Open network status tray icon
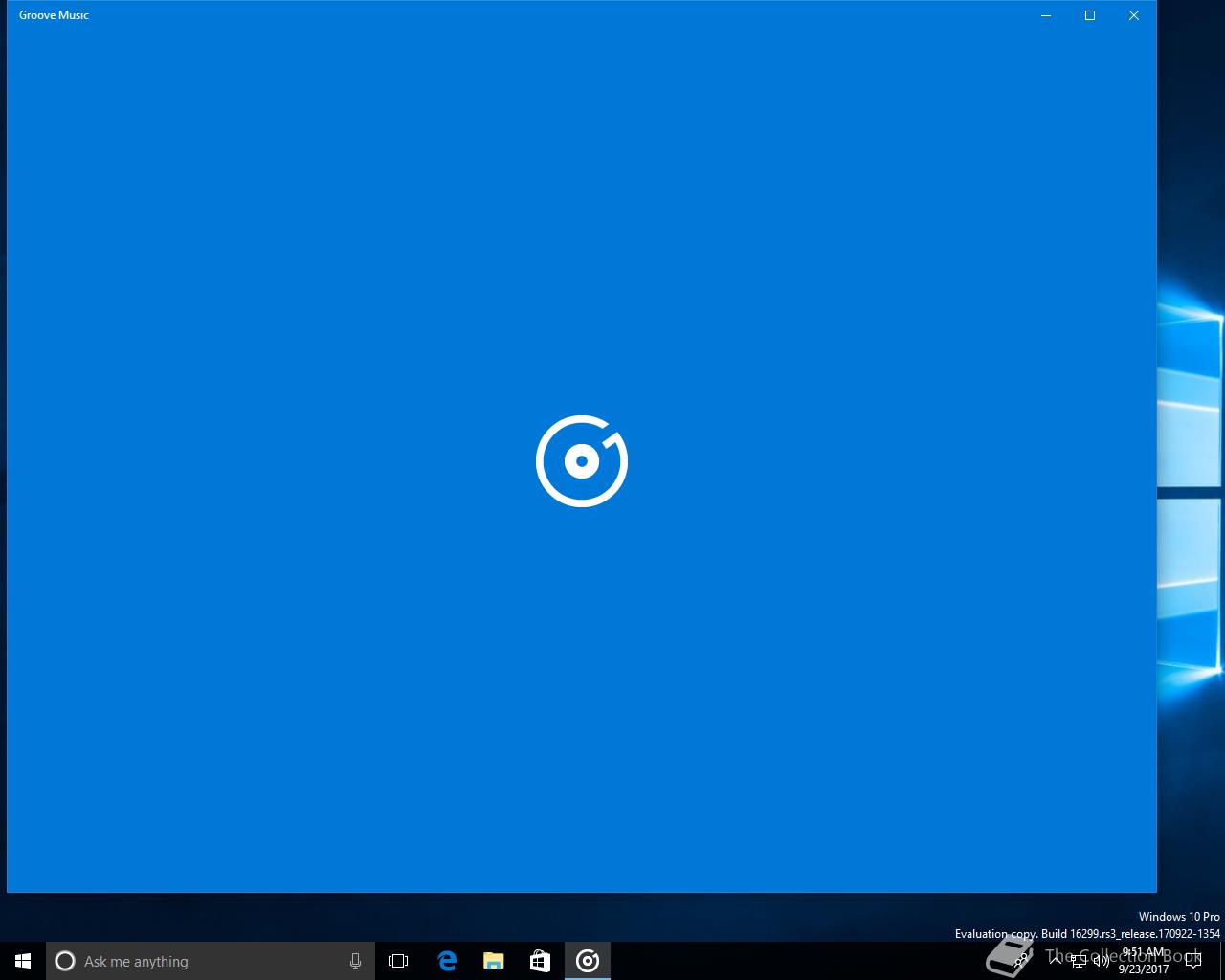This screenshot has height=980, width=1225. (1078, 961)
